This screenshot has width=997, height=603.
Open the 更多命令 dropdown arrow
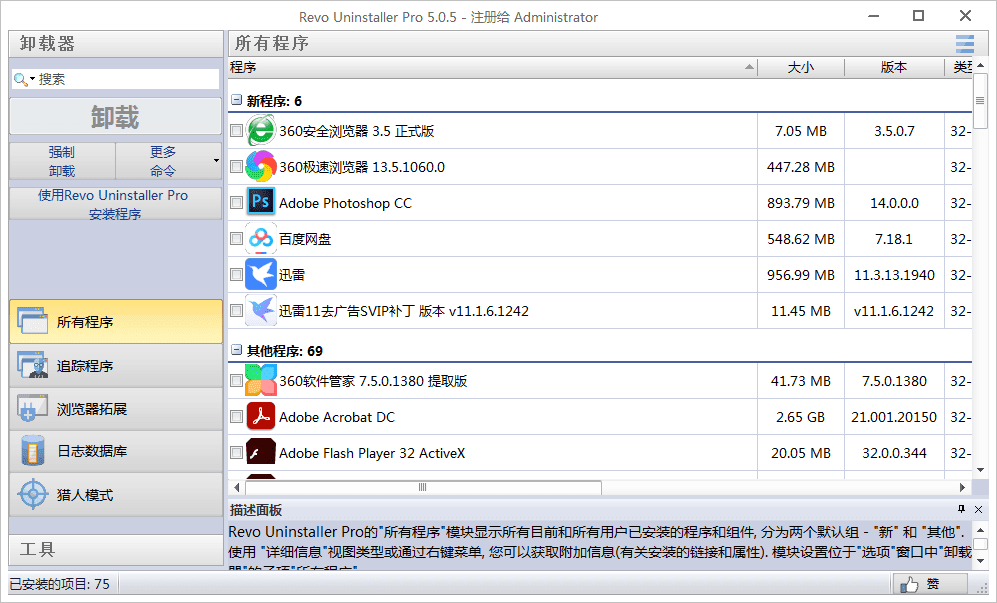pyautogui.click(x=216, y=161)
